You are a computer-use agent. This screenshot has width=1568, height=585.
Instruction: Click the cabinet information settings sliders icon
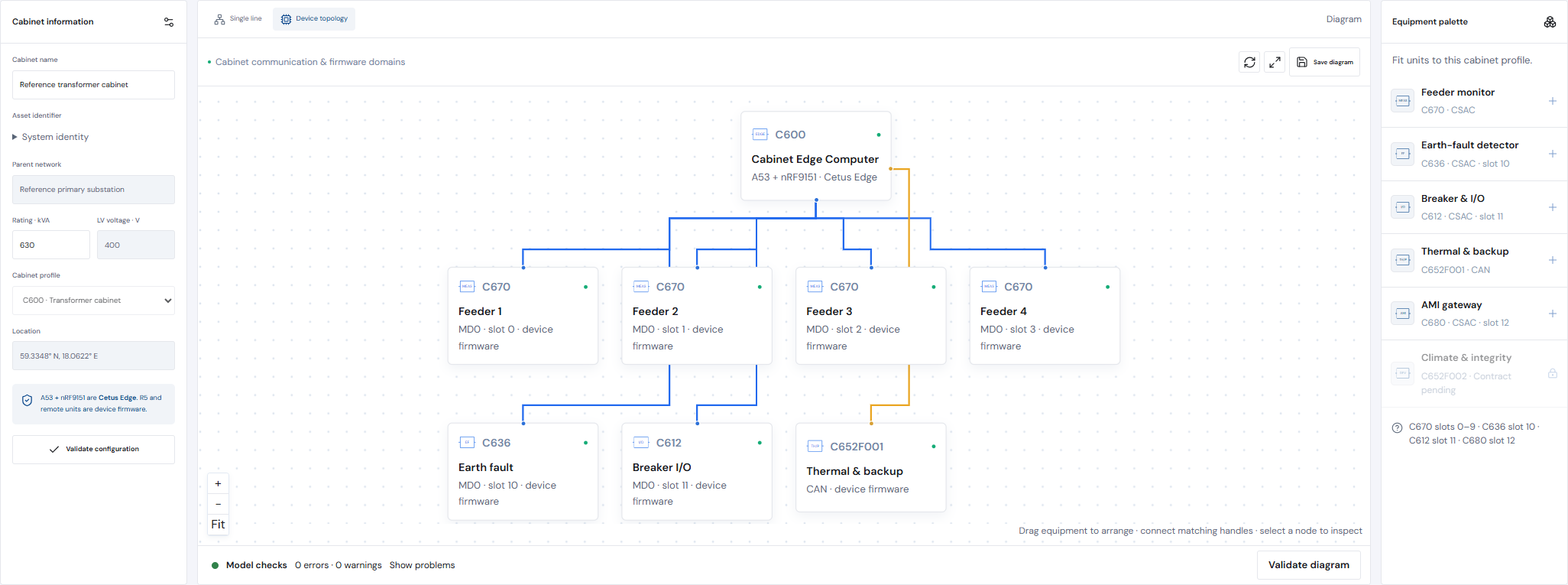[x=169, y=22]
